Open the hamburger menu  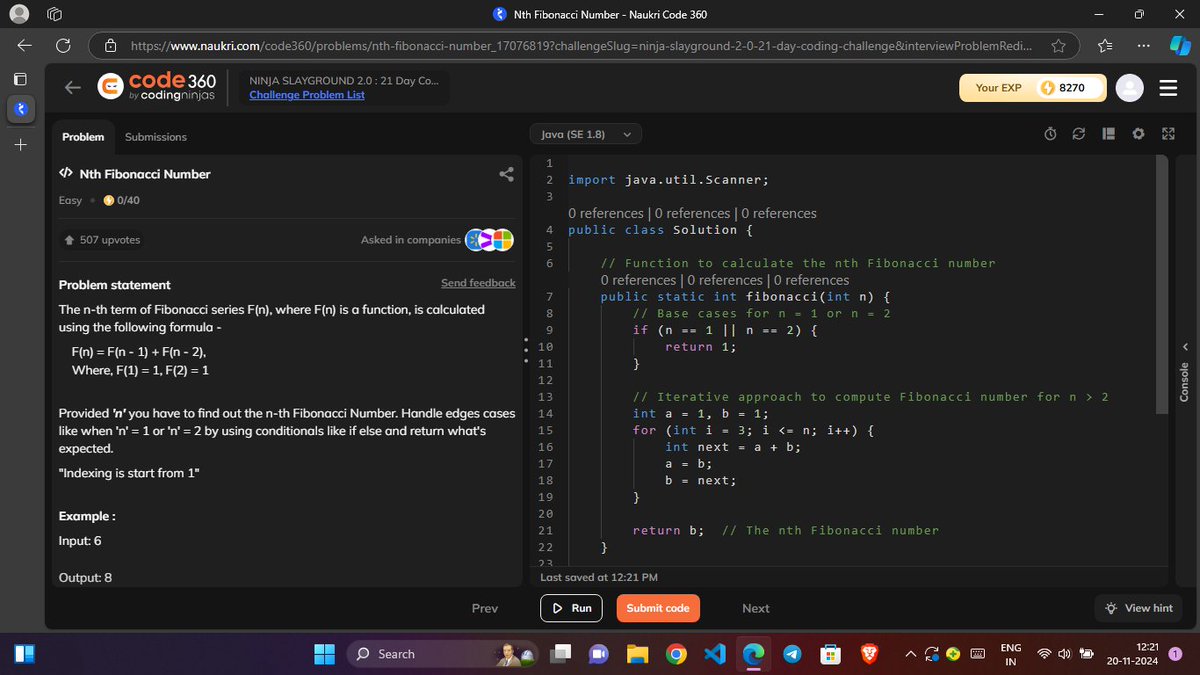[x=1168, y=88]
